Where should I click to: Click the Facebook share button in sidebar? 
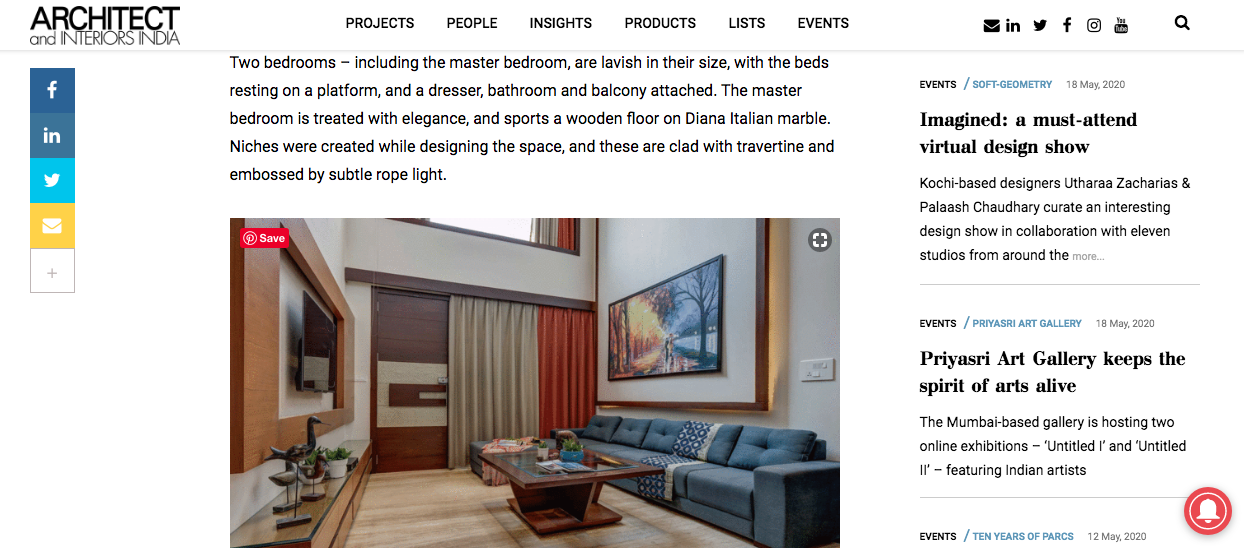coord(52,90)
